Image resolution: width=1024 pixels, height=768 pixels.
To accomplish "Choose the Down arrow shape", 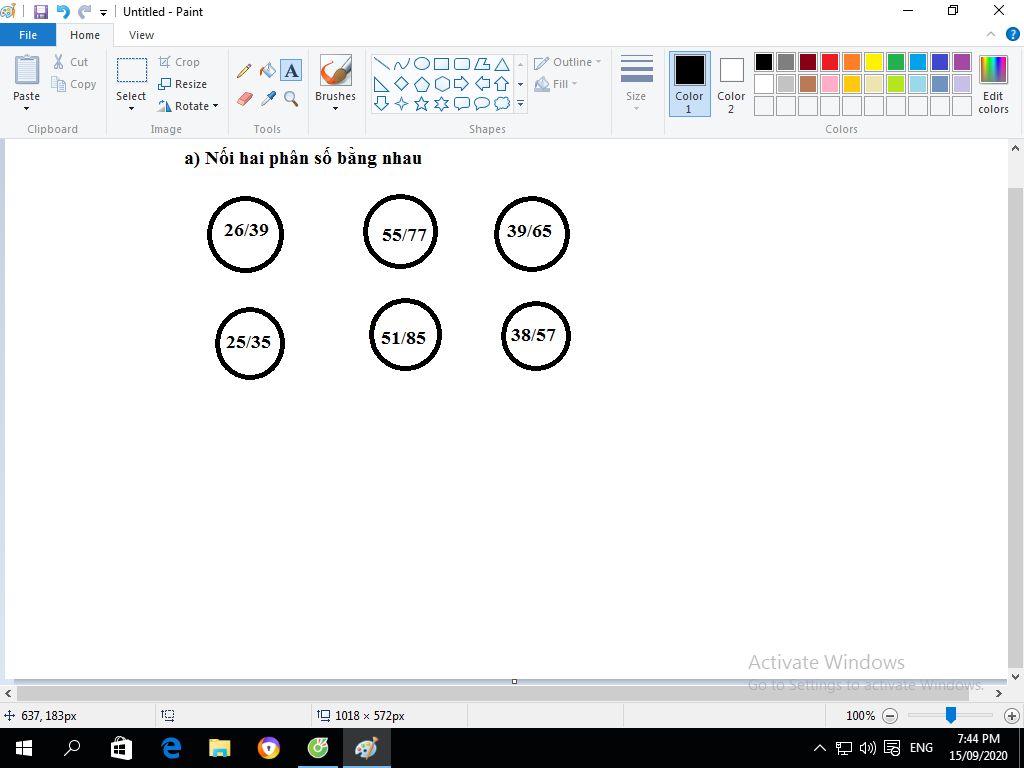I will pos(381,104).
